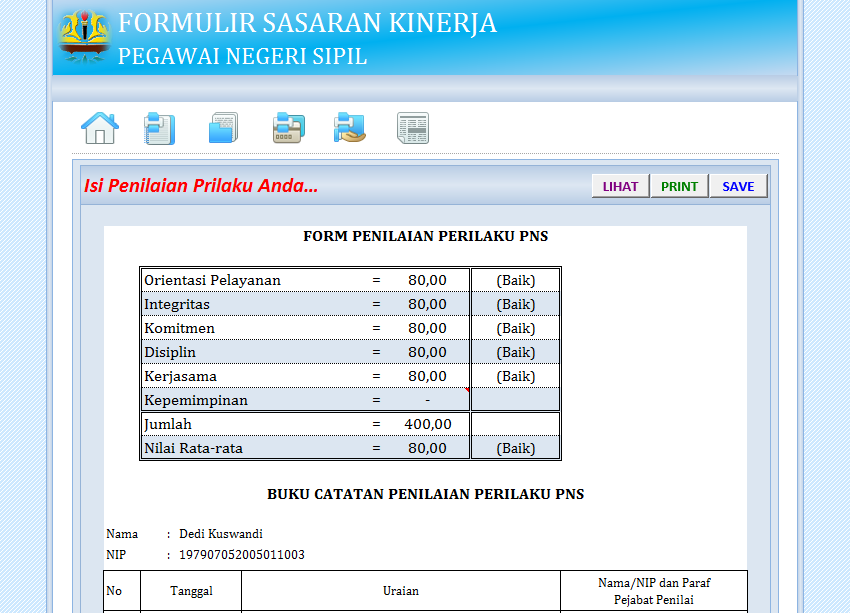Click the Integritas (Baik) rating cell

click(x=515, y=304)
